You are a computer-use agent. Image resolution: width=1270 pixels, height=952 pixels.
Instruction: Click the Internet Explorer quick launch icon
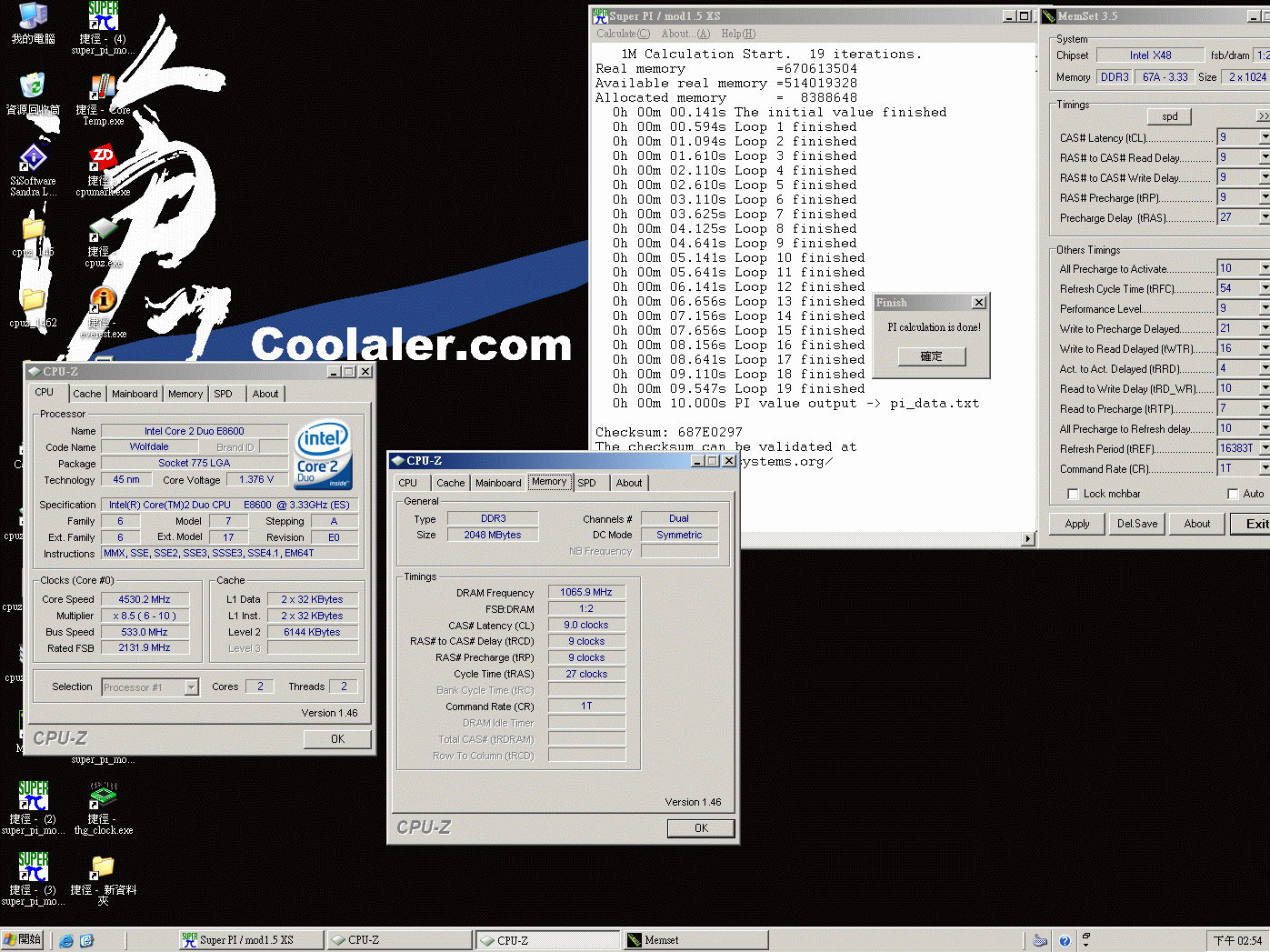66,940
